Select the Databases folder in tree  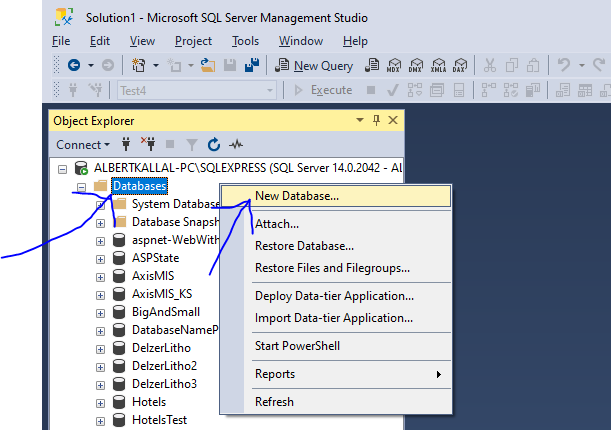pyautogui.click(x=140, y=186)
